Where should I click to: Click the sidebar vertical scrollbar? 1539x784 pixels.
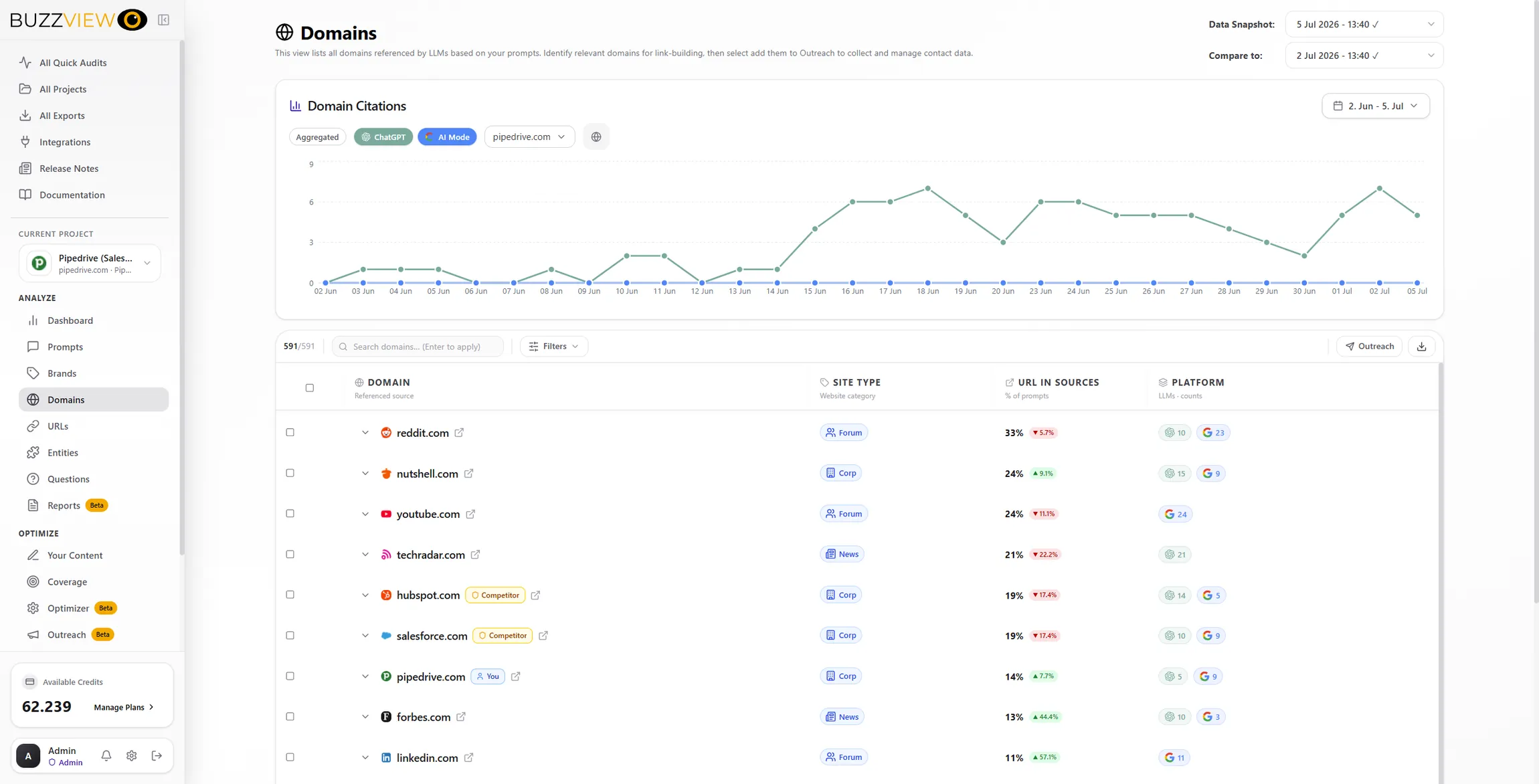pos(181,298)
